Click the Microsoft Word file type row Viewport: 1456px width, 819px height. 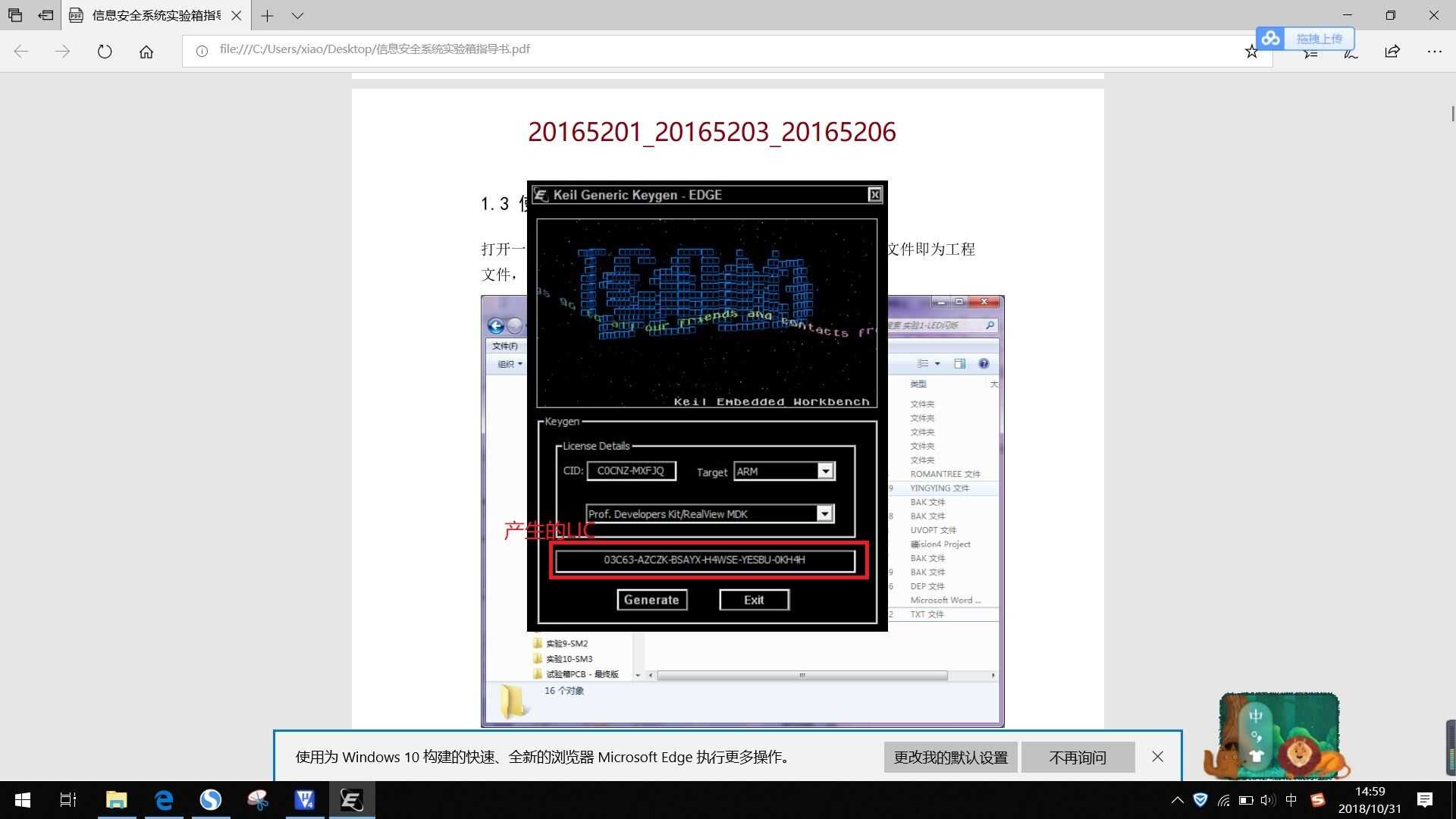946,600
